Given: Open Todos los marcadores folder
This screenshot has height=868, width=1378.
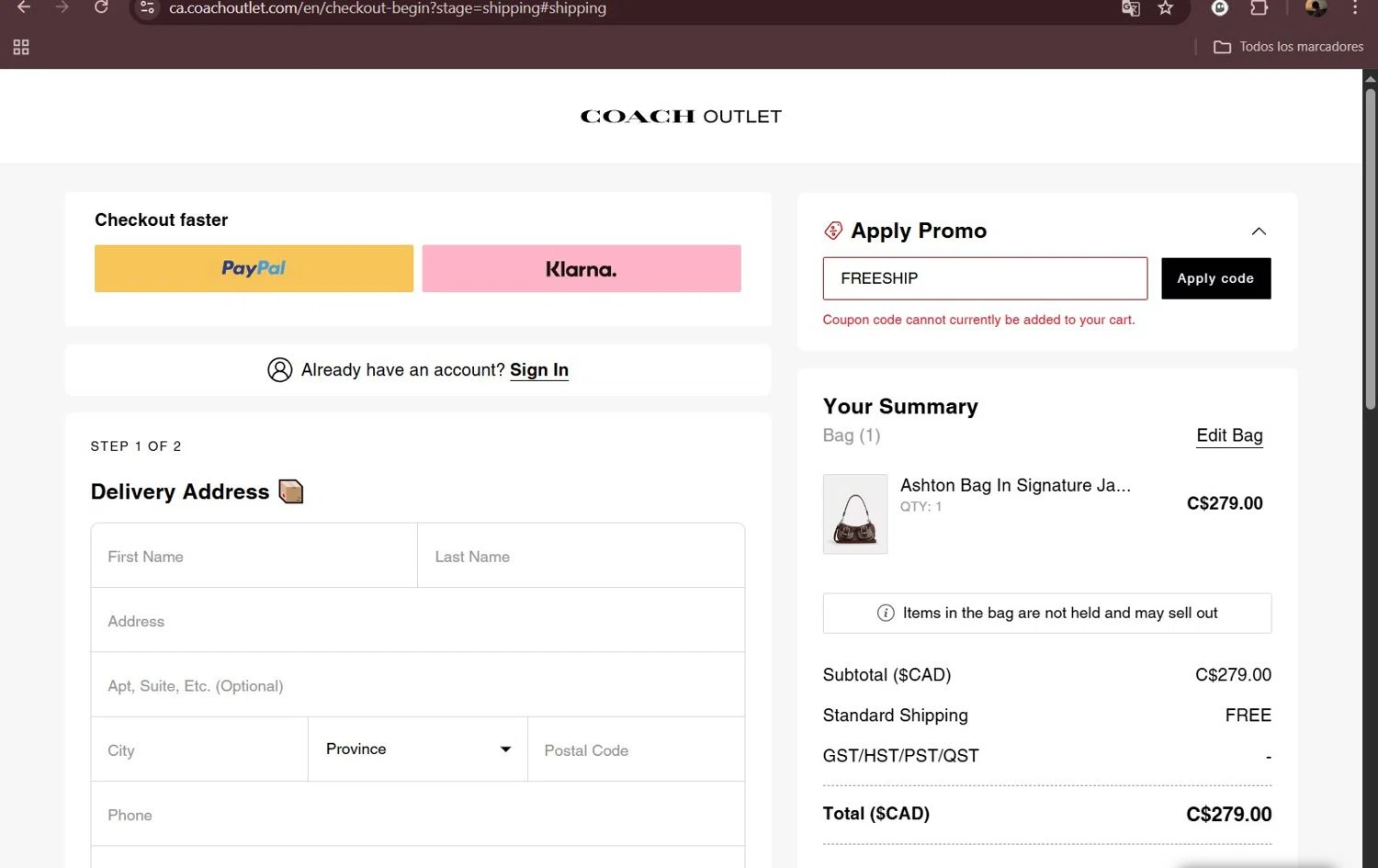Looking at the screenshot, I should (x=1288, y=47).
